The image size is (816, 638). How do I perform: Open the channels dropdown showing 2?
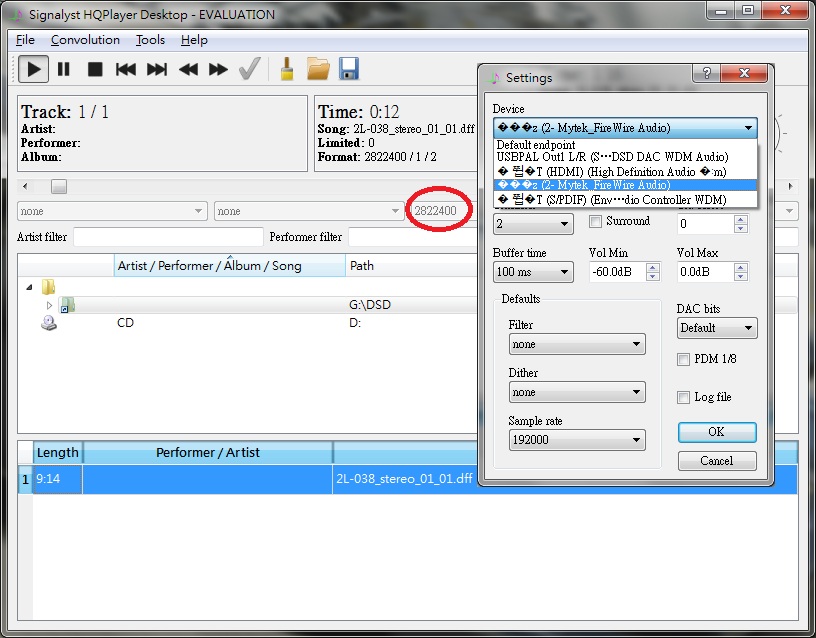[533, 224]
